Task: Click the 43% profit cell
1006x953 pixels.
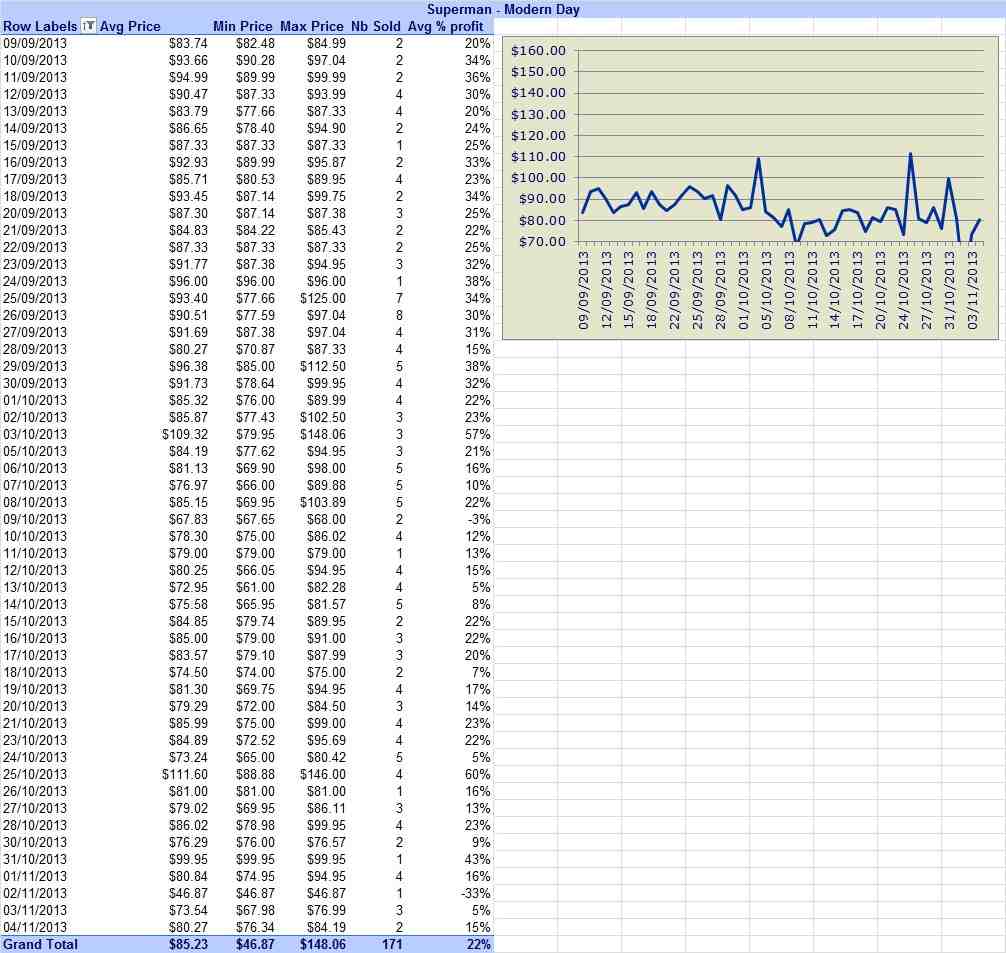Action: pos(478,859)
